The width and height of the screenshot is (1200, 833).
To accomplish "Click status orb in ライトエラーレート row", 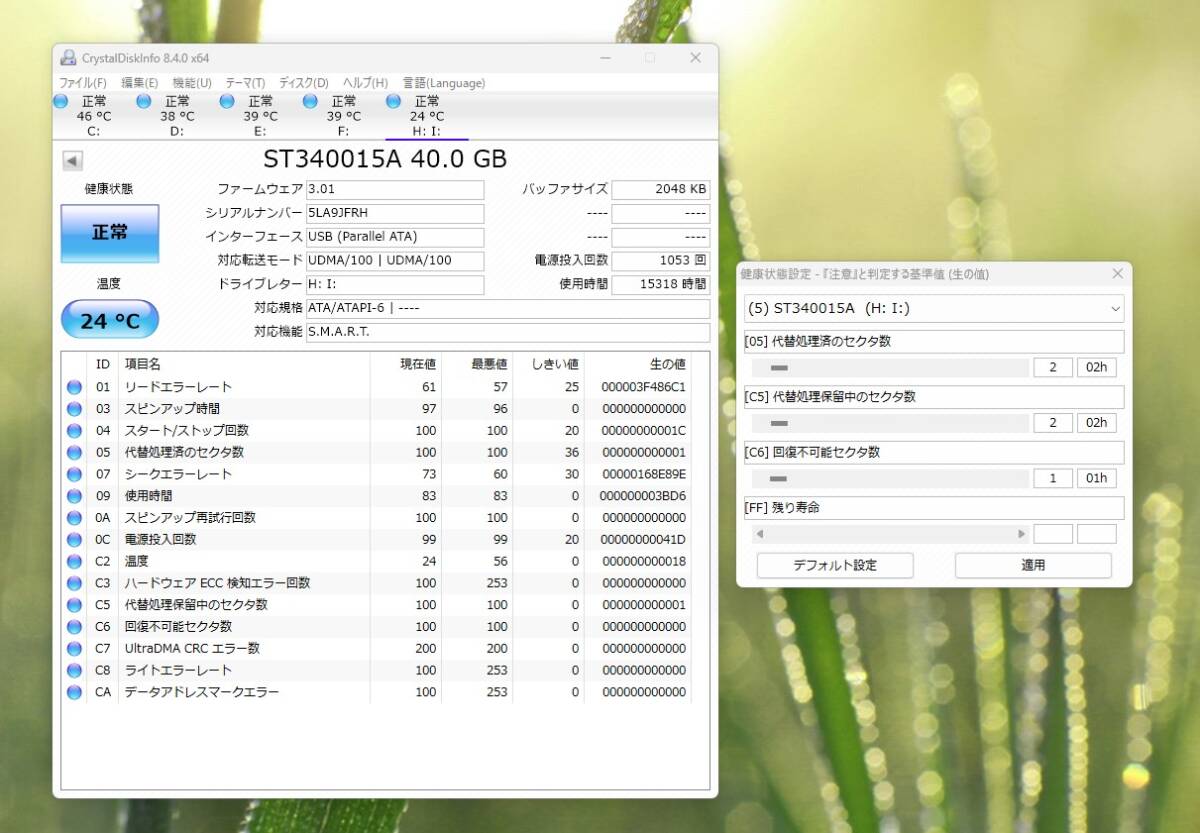I will coord(74,671).
